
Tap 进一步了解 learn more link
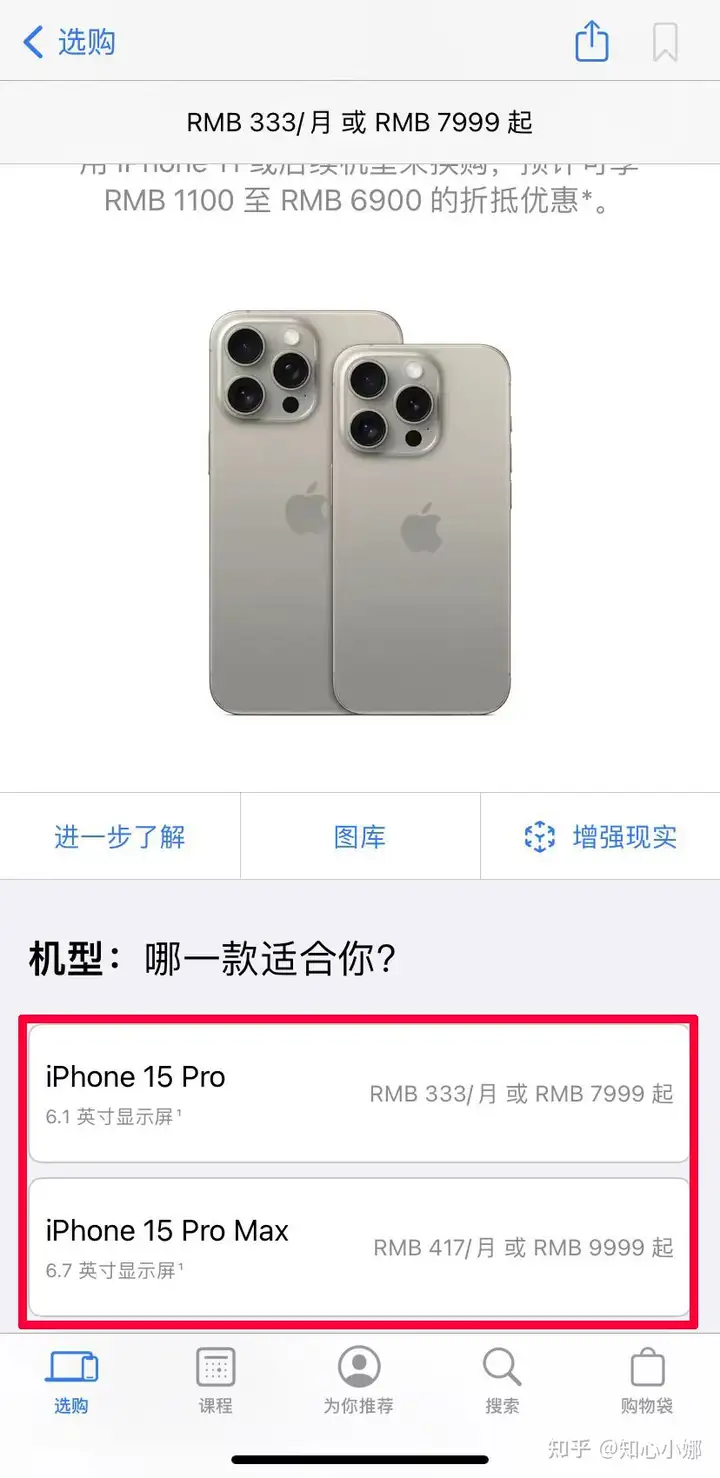tap(120, 837)
